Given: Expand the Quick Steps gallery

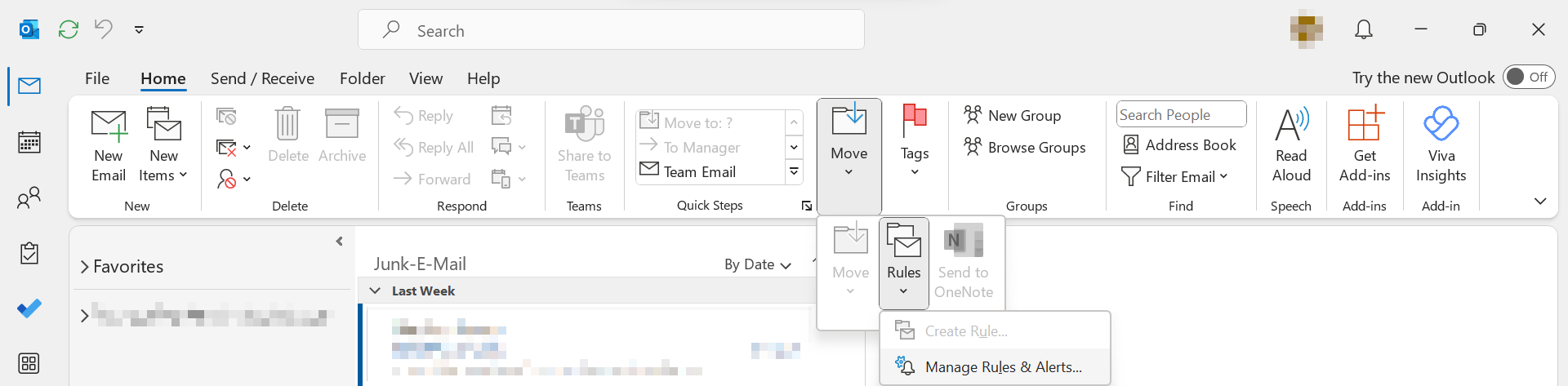Looking at the screenshot, I should (x=794, y=171).
